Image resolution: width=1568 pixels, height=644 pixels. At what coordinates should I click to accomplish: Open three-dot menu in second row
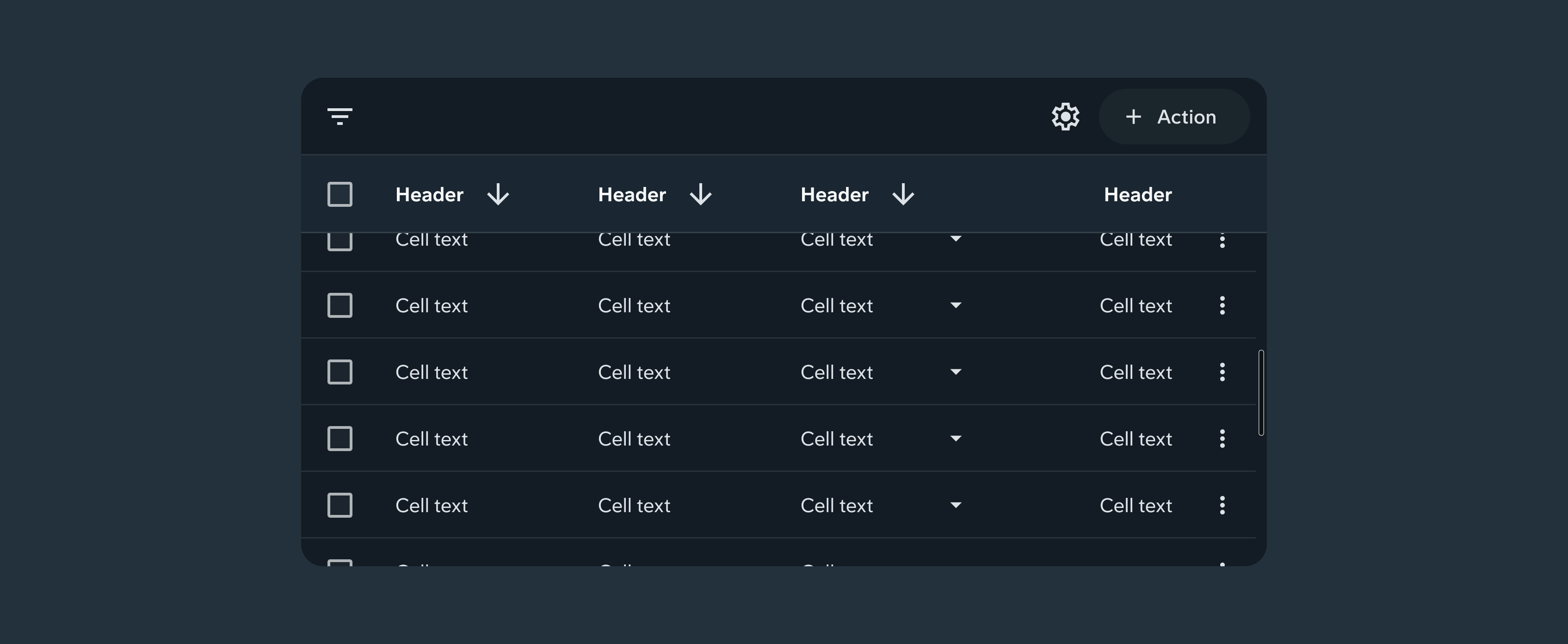[x=1222, y=305]
